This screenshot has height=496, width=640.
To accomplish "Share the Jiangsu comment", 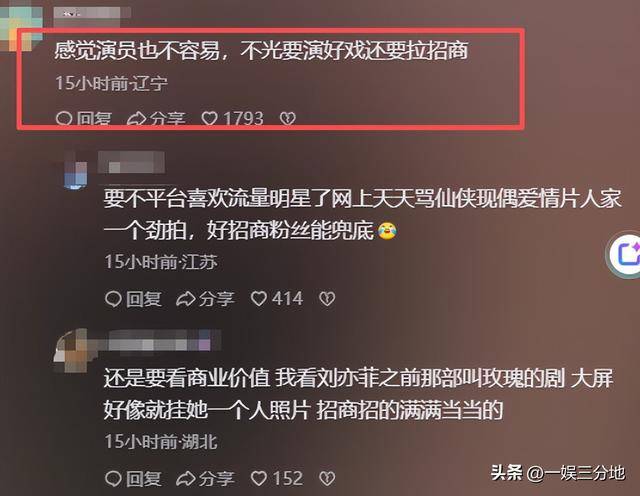I will 205,299.
